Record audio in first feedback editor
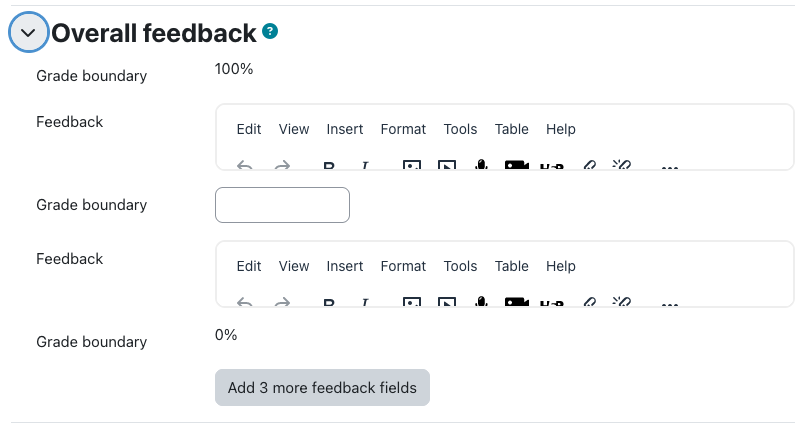The height and width of the screenshot is (425, 797). point(481,165)
